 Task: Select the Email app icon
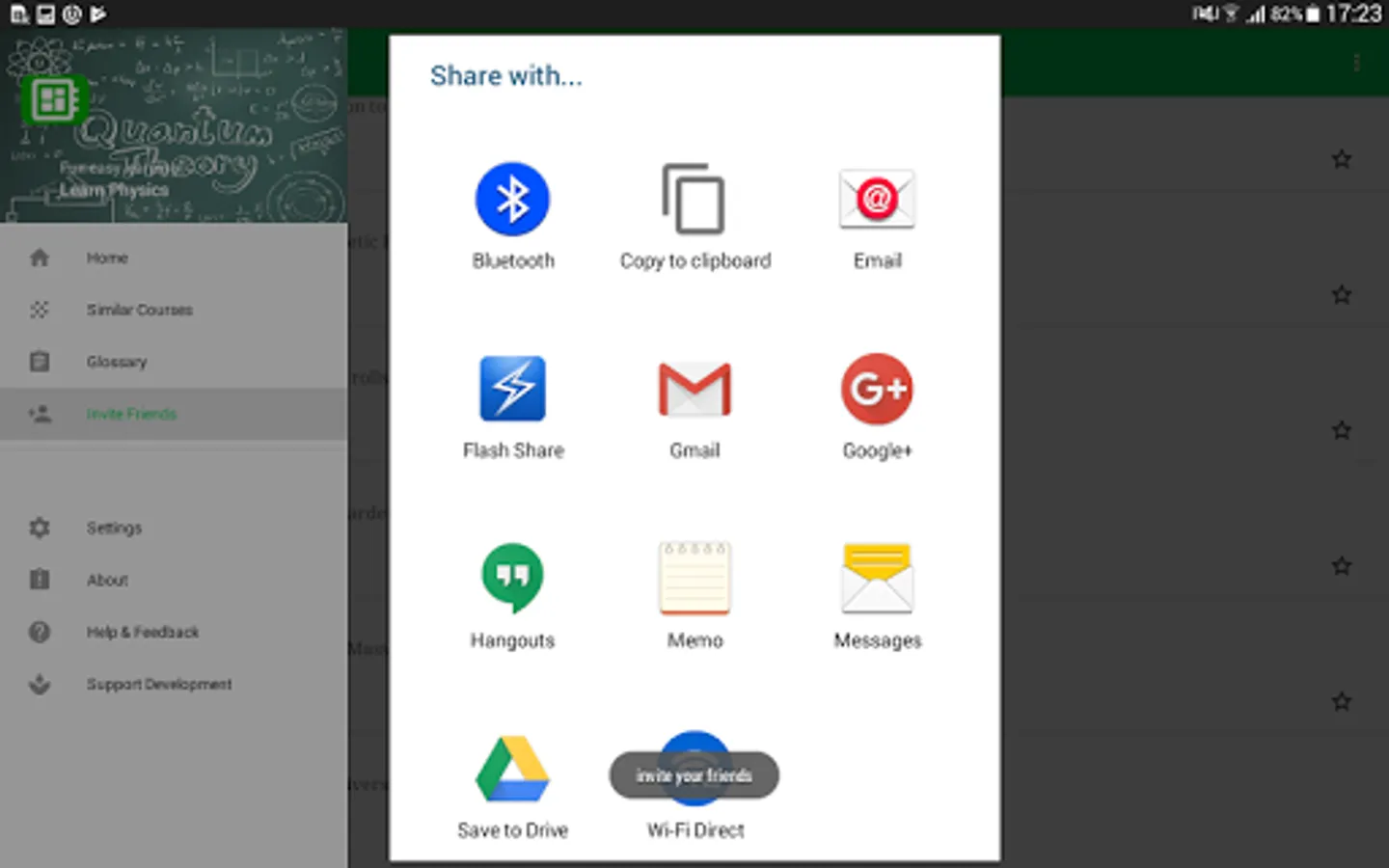pos(877,200)
